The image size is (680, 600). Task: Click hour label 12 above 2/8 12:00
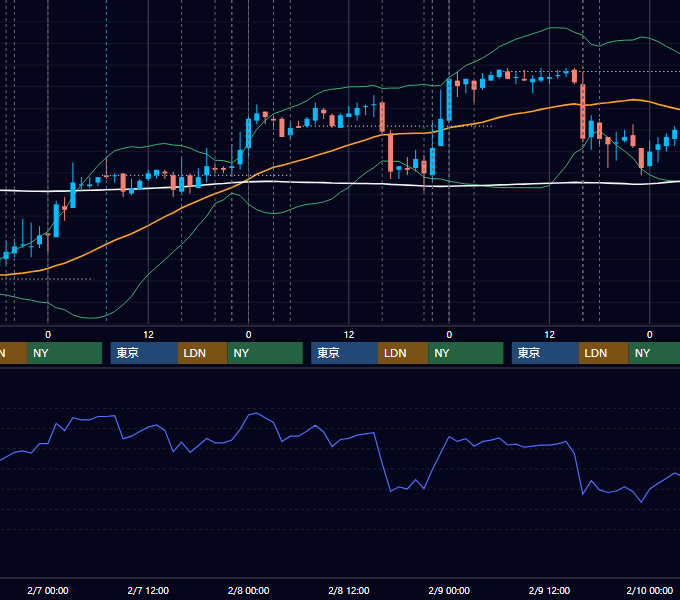[349, 335]
